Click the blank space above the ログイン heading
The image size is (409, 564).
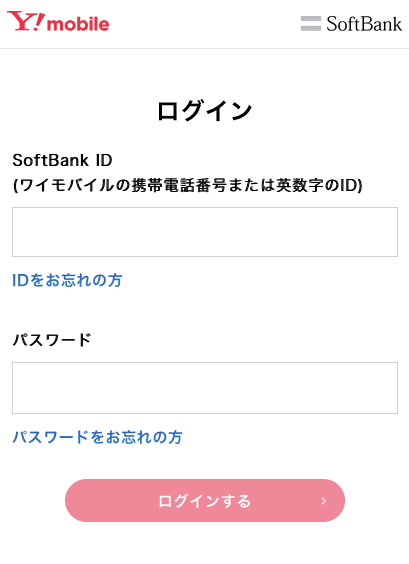(x=205, y=74)
